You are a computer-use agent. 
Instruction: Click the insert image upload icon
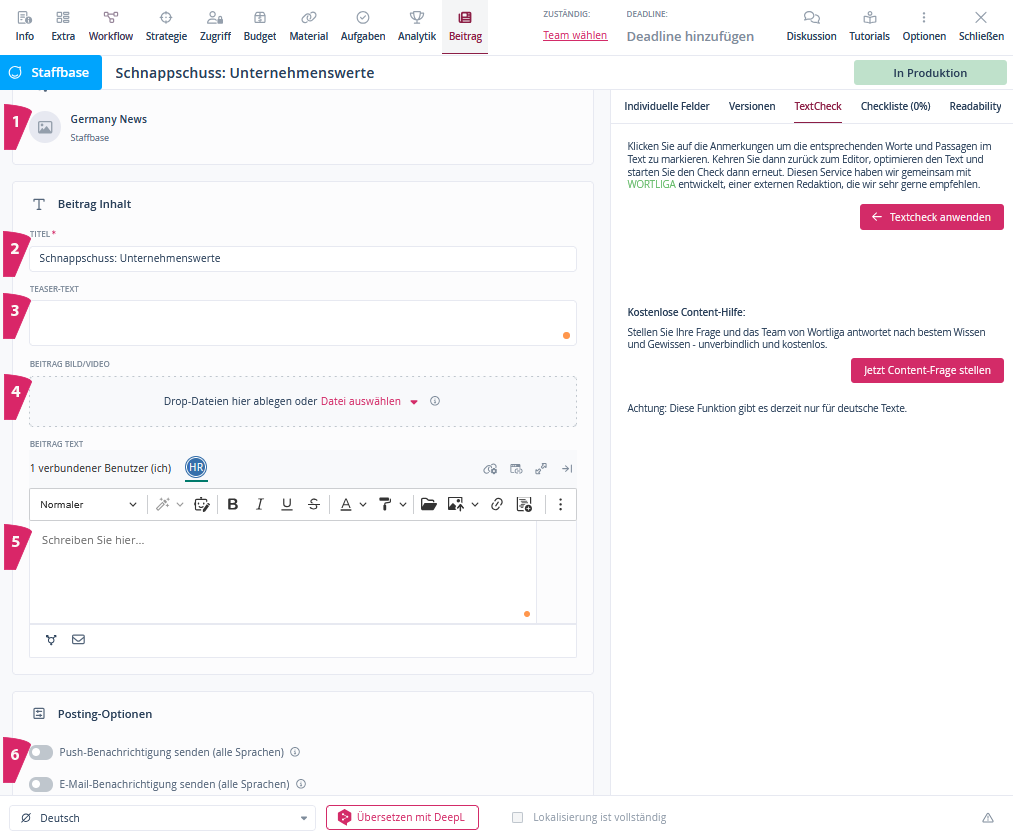click(455, 504)
